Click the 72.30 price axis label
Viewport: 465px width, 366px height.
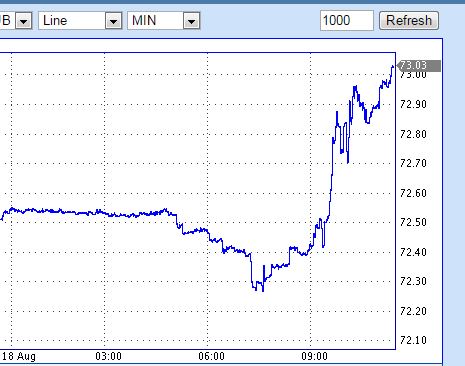tap(413, 281)
